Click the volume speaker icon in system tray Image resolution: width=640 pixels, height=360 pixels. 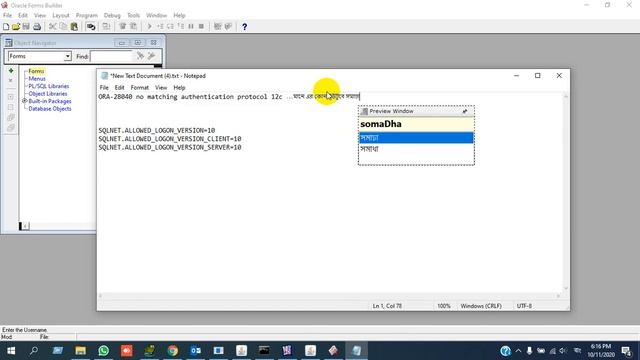coord(564,351)
